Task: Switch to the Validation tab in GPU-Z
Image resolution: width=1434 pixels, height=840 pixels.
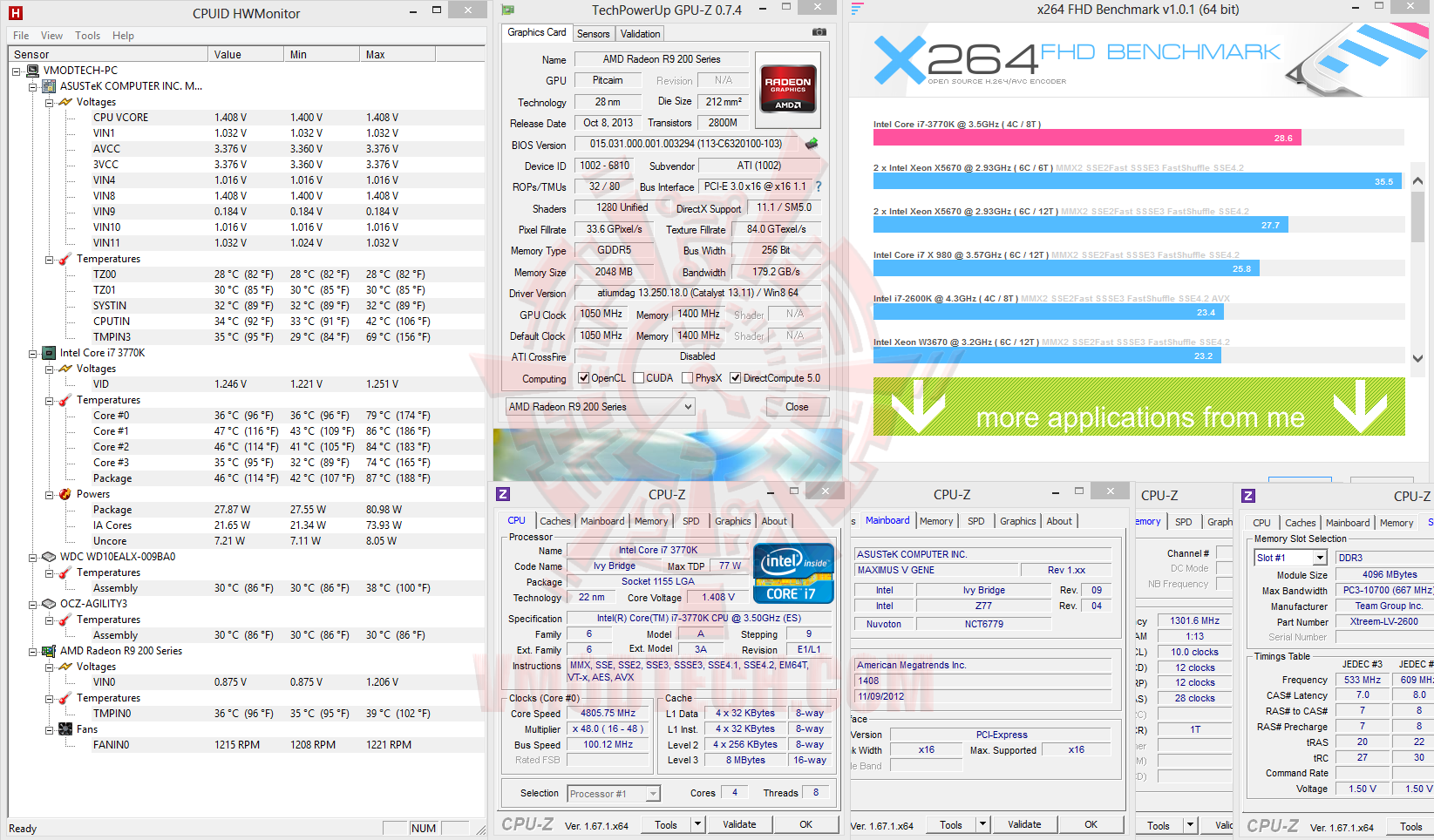Action: (641, 34)
